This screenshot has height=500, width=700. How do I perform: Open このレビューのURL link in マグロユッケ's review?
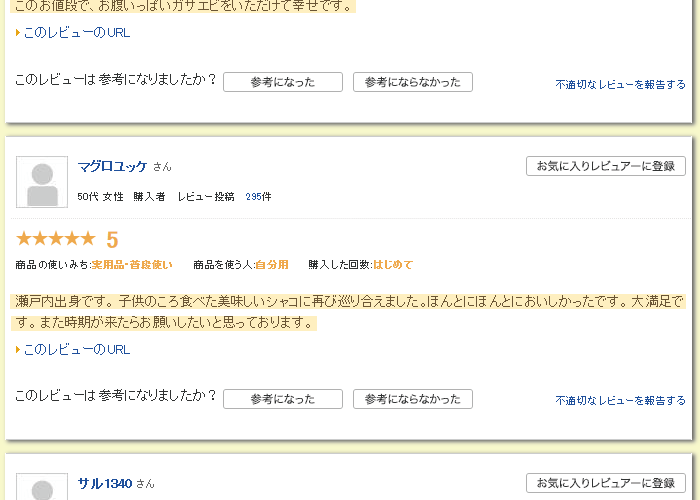tap(76, 350)
